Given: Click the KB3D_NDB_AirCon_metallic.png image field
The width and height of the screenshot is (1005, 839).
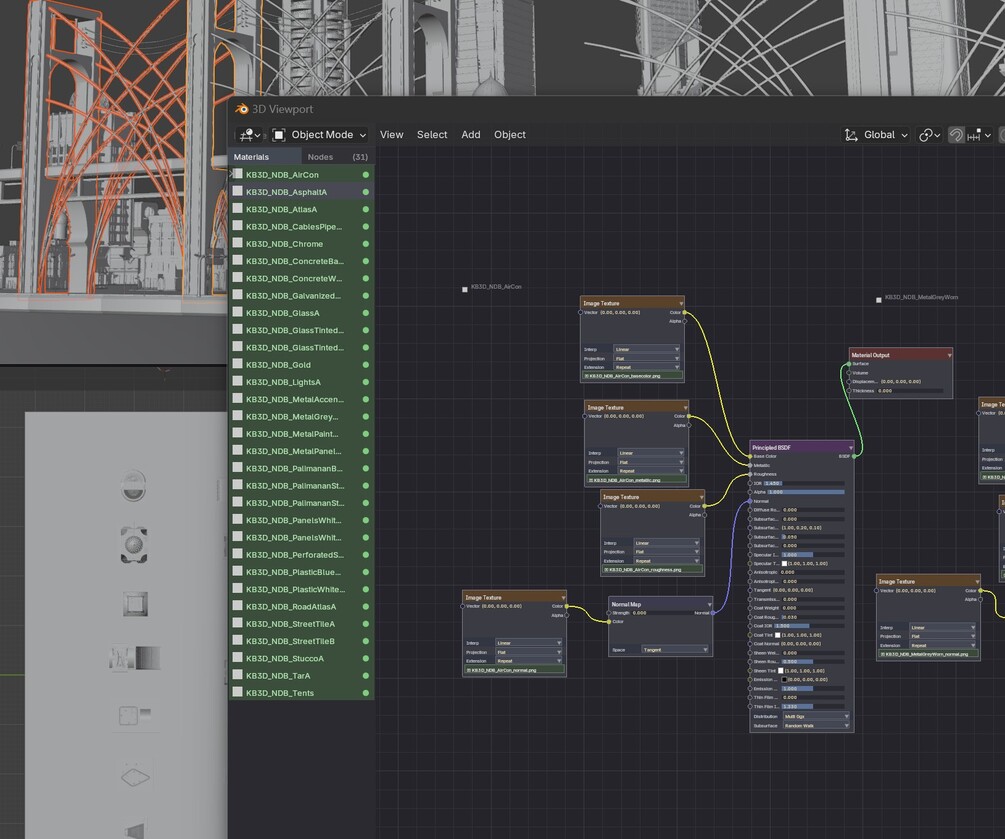Looking at the screenshot, I should coord(637,480).
